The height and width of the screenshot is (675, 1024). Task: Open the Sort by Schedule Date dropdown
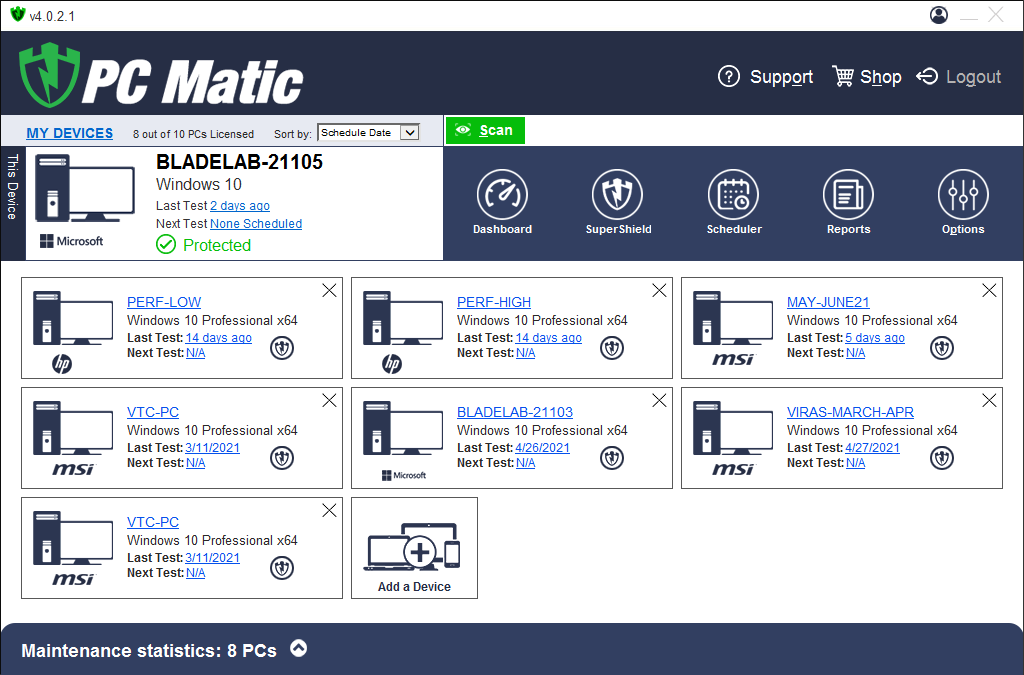368,133
